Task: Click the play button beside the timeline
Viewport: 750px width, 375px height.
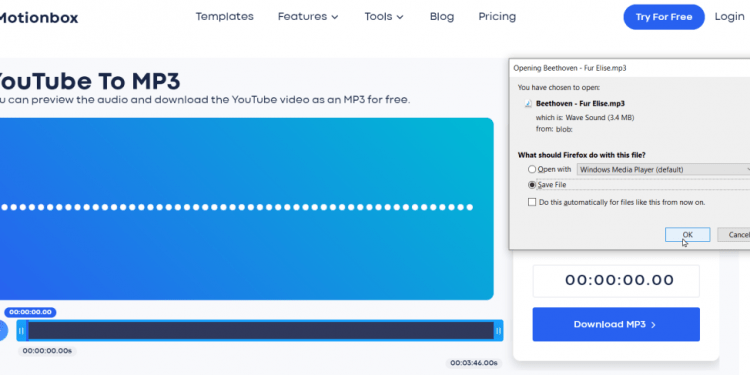Action: point(3,331)
